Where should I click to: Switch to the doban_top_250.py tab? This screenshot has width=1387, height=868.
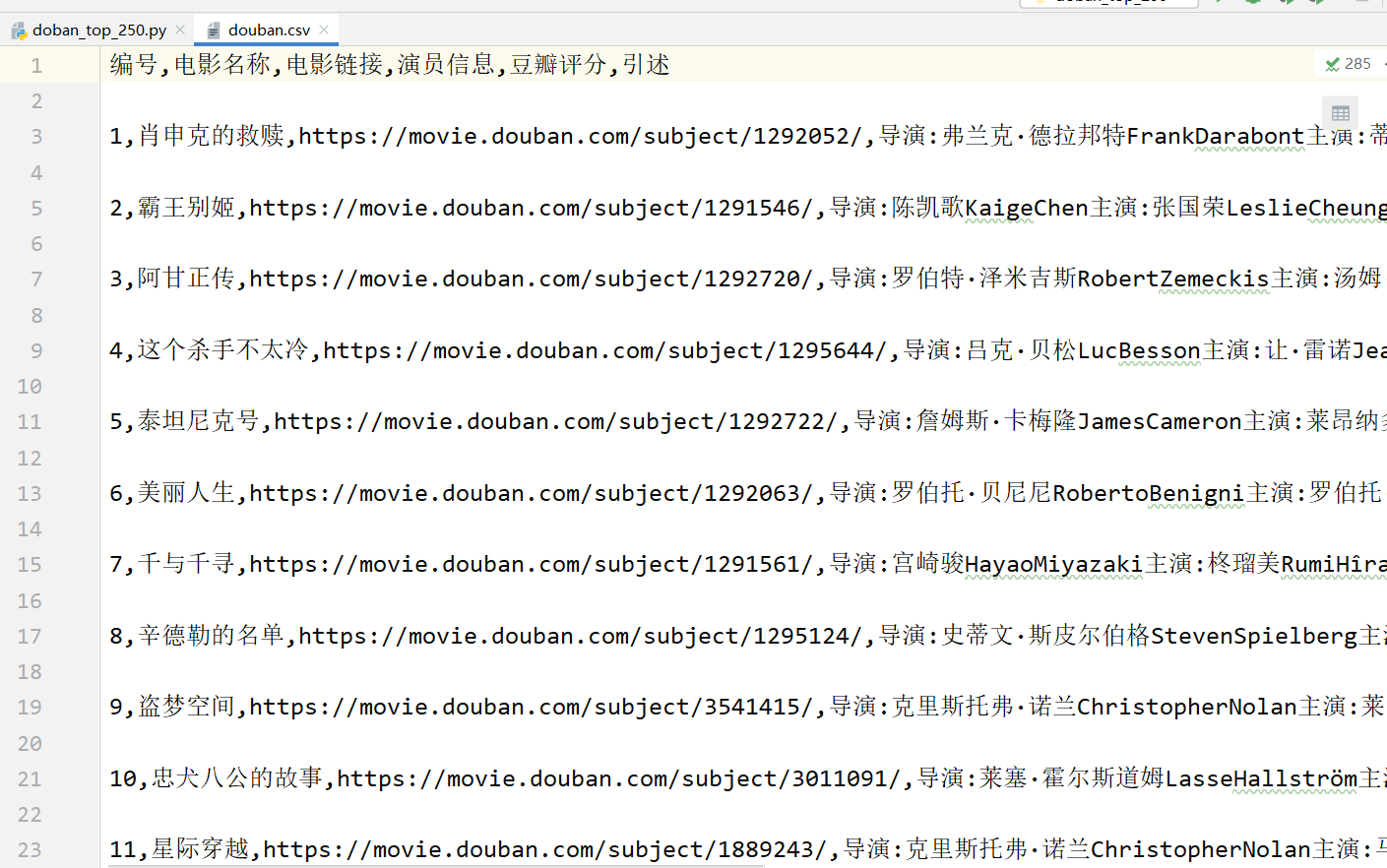pos(98,31)
